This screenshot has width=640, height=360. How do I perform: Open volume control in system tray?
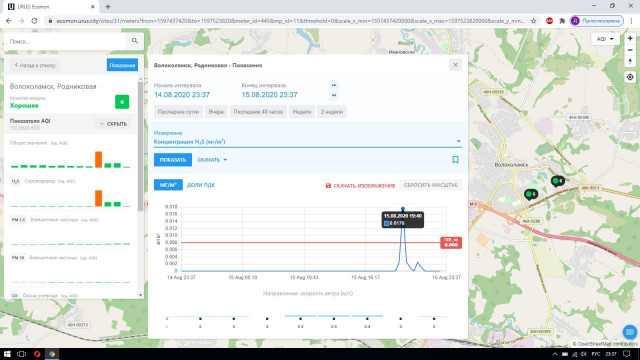584,354
